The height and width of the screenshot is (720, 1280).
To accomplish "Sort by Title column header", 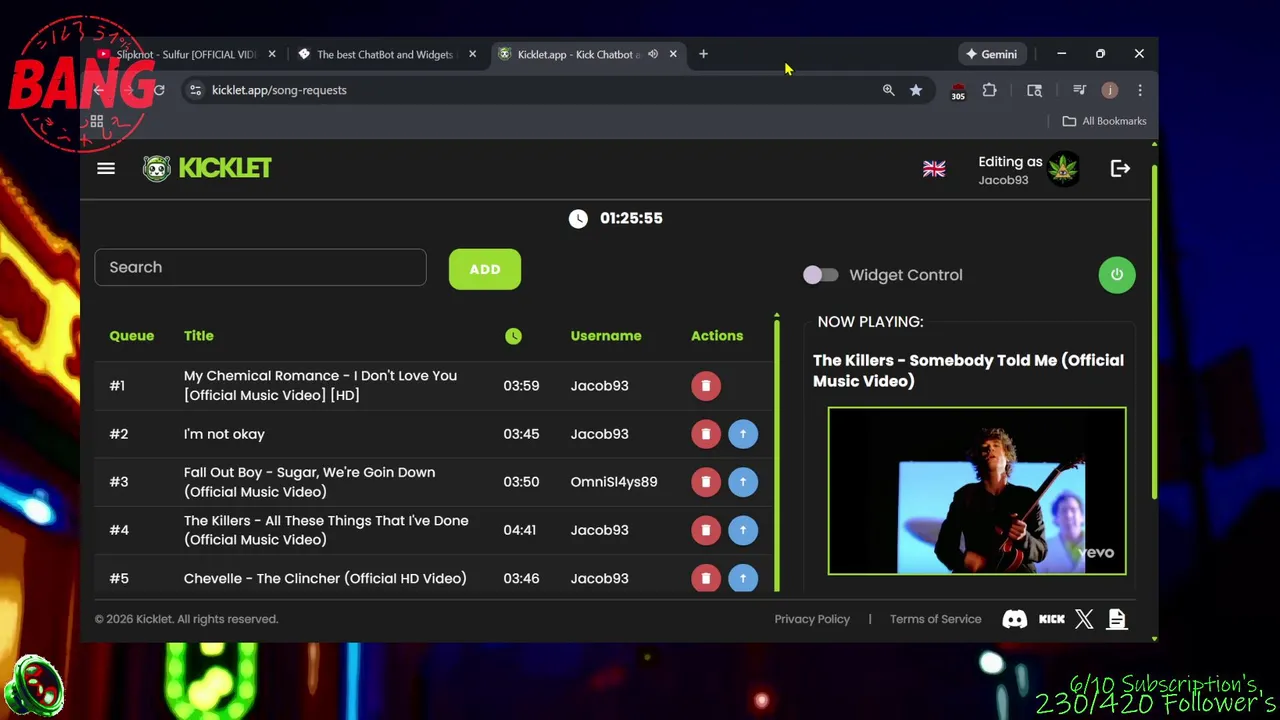I will pyautogui.click(x=199, y=336).
